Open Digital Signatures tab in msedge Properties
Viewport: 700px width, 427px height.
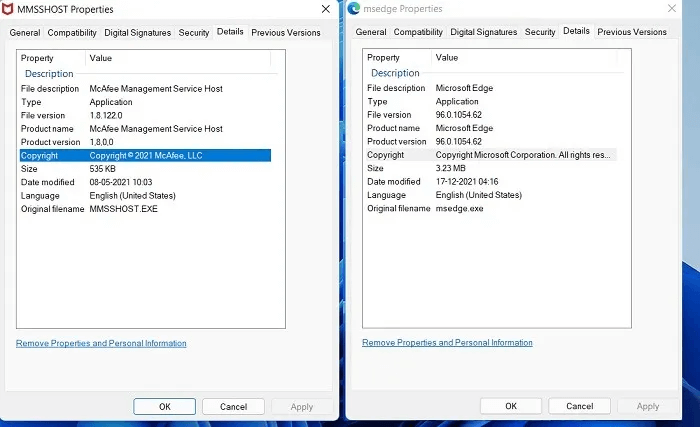pos(484,32)
